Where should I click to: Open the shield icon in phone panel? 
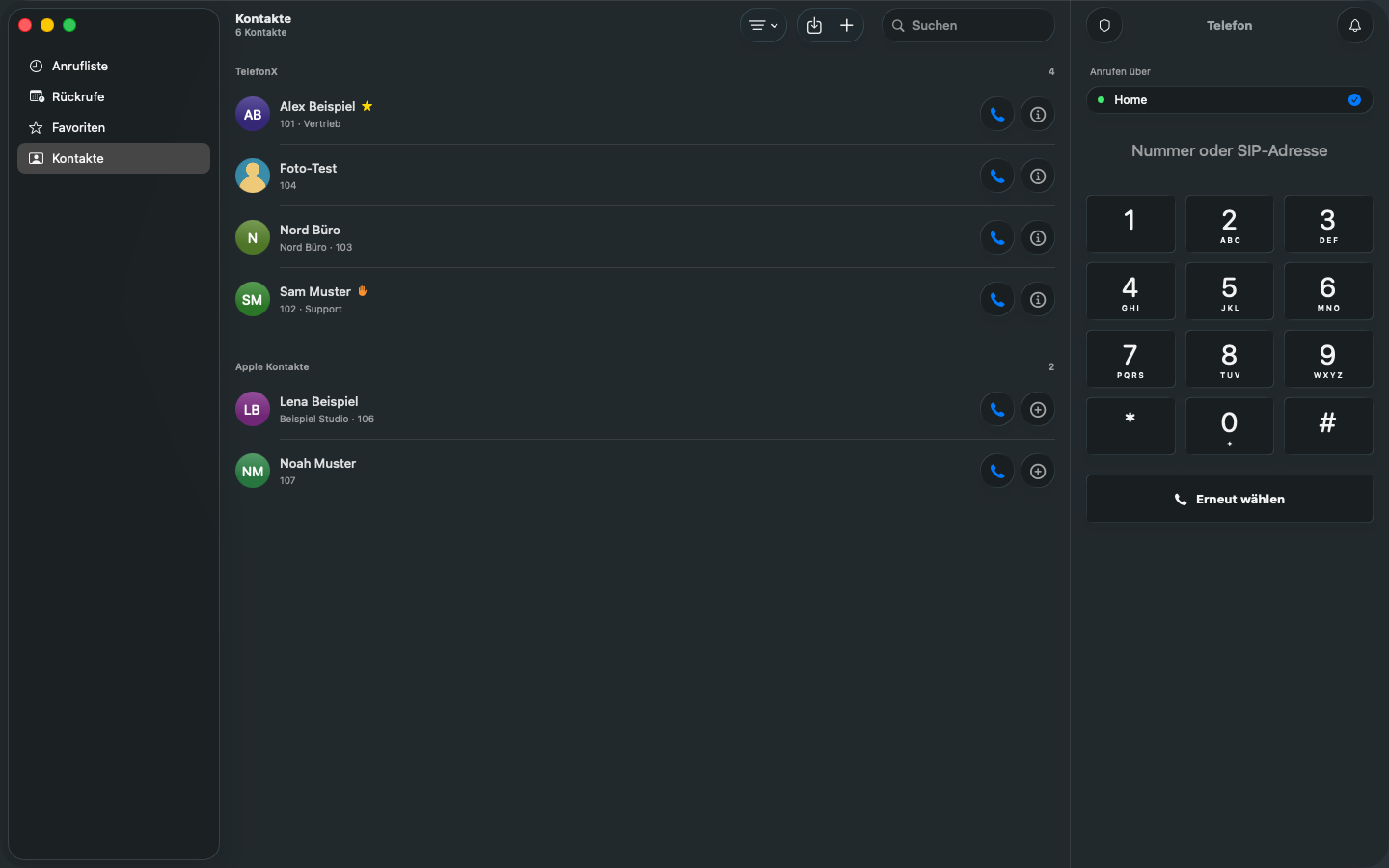coord(1104,26)
